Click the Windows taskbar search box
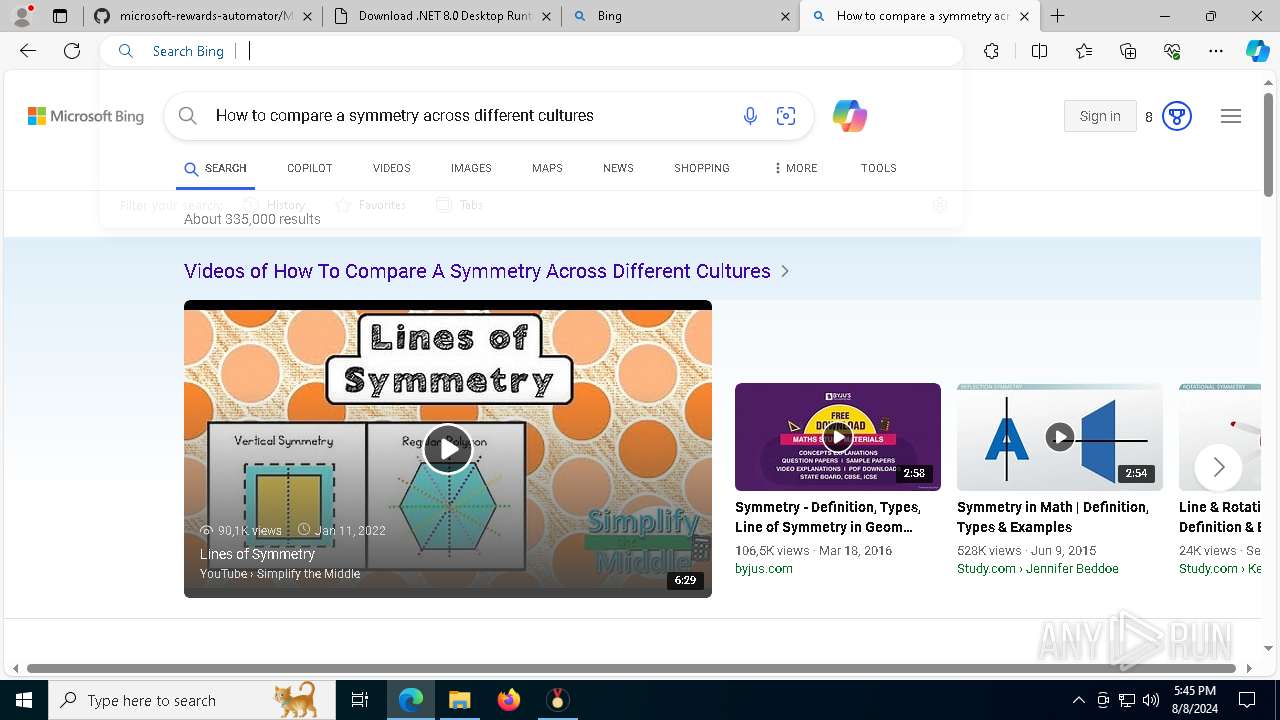 tap(192, 700)
